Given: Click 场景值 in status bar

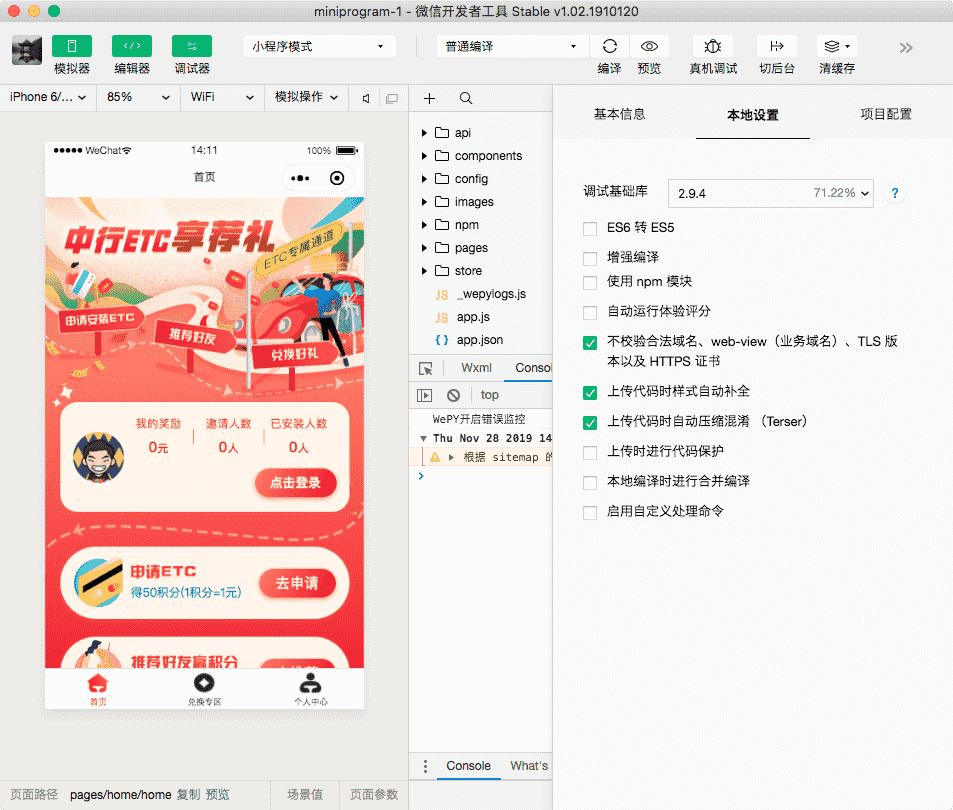Looking at the screenshot, I should click(x=304, y=795).
